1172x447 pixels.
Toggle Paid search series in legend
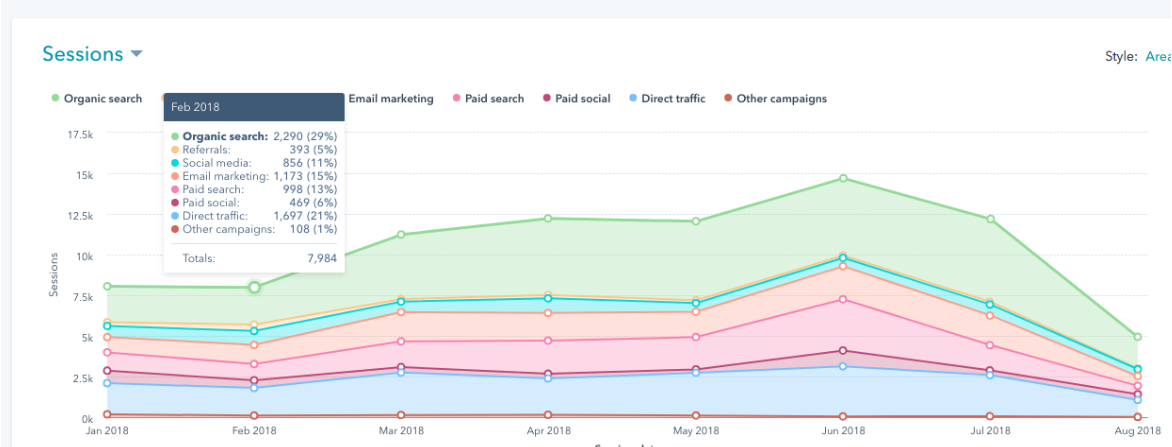point(487,99)
